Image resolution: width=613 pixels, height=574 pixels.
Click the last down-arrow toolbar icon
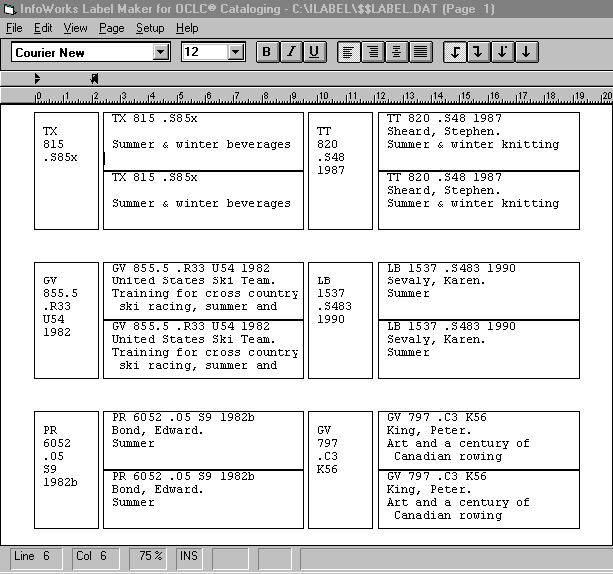[x=526, y=52]
